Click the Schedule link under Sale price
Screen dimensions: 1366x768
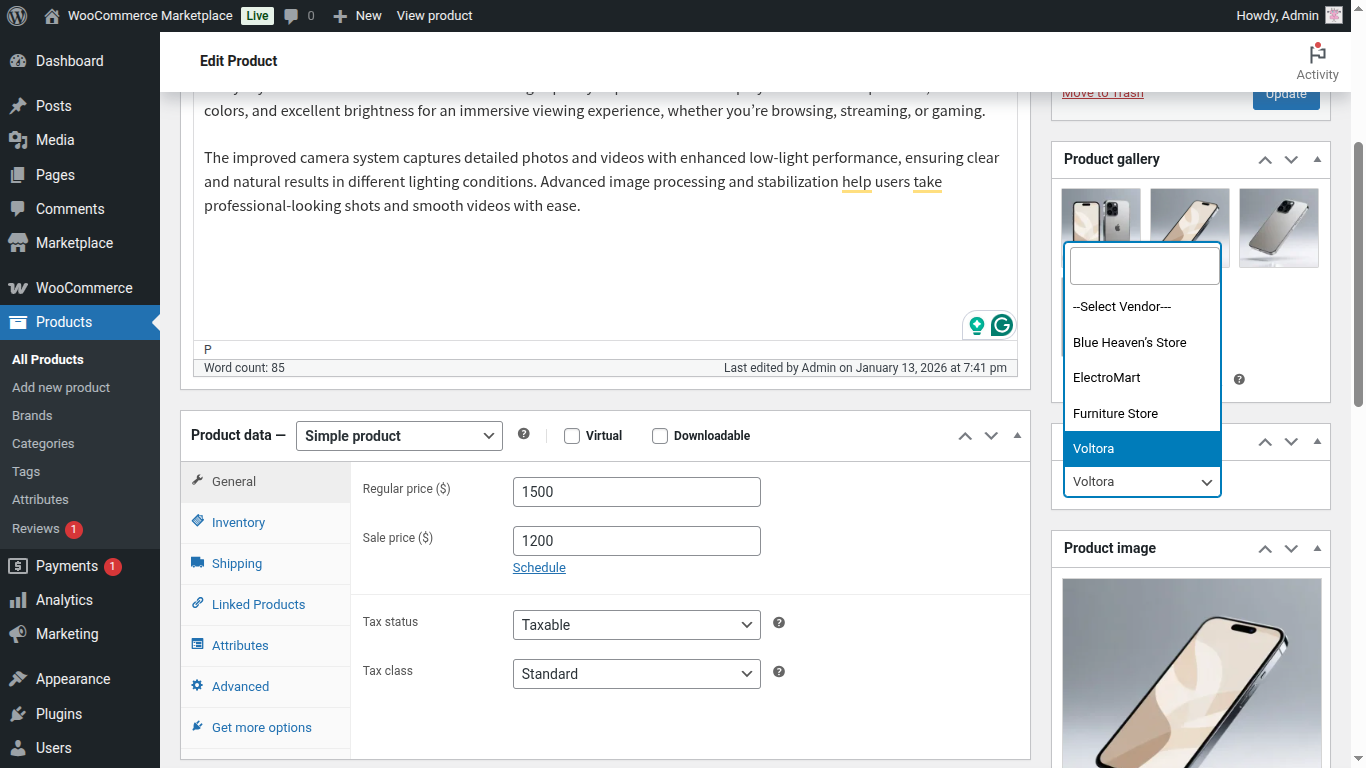[539, 567]
